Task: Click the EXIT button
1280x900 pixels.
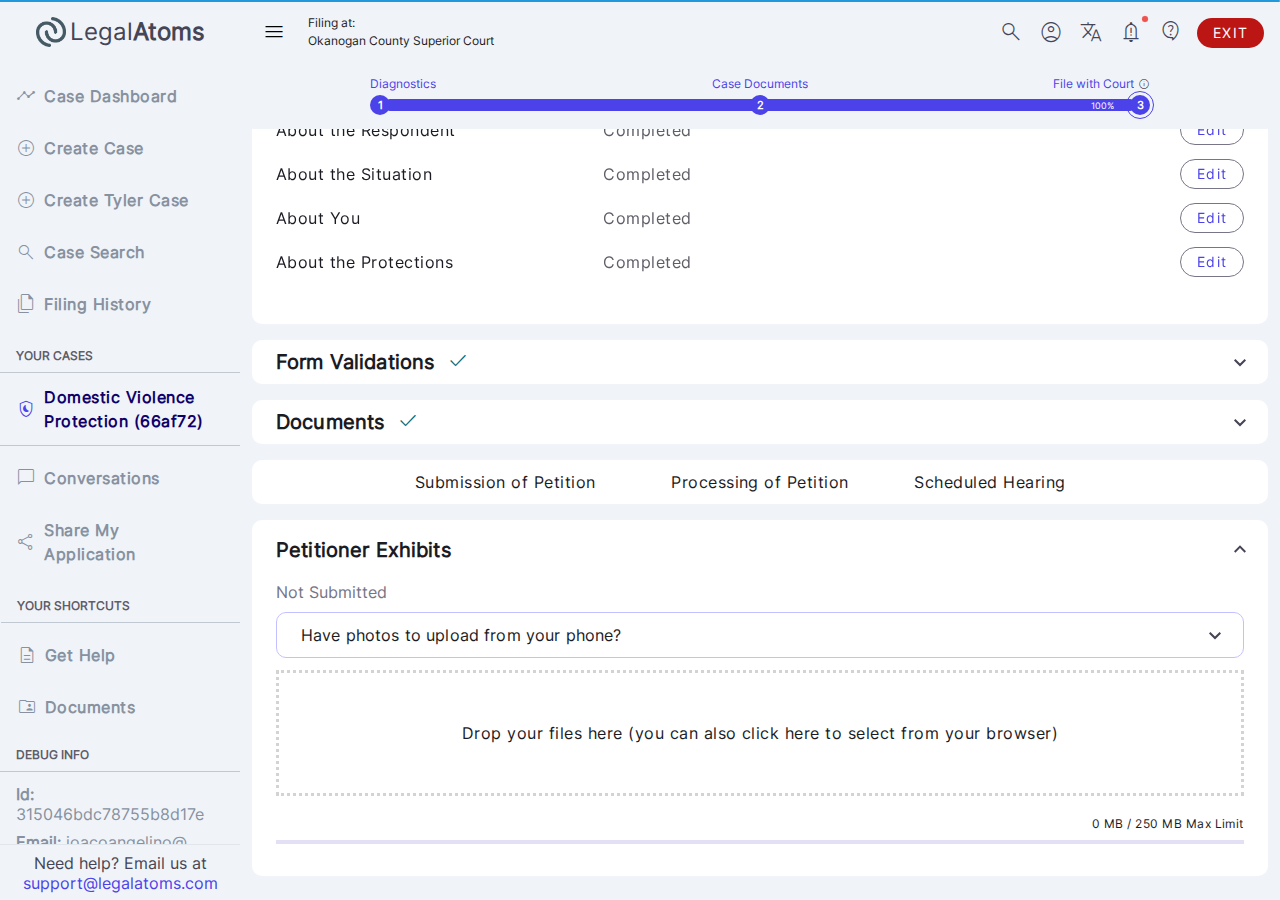Action: [1230, 33]
